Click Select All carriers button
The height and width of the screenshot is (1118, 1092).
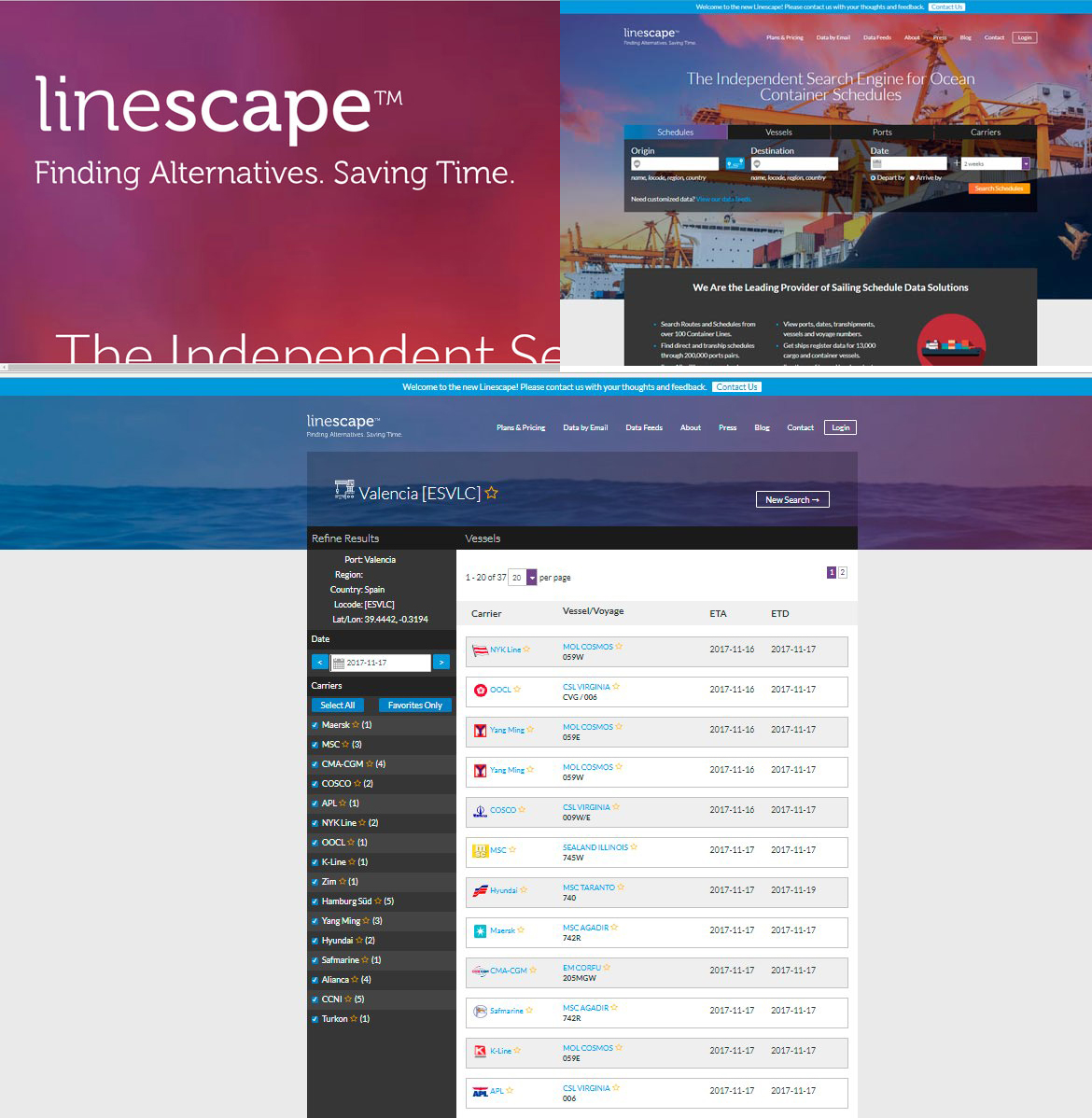[337, 706]
